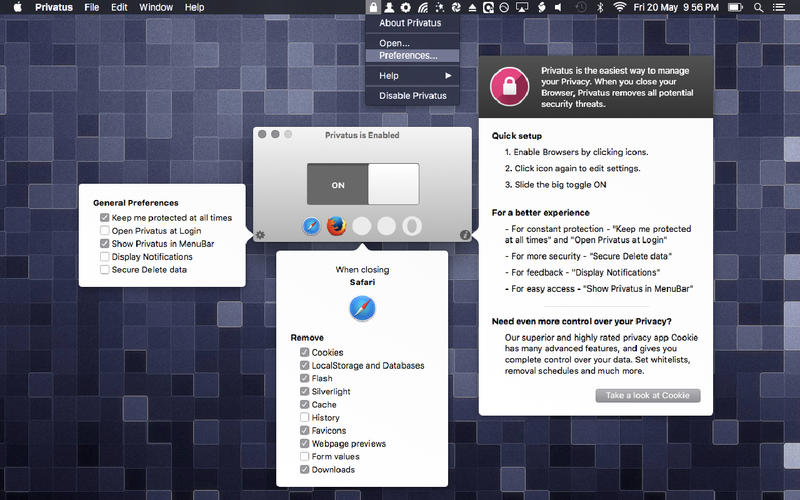Open the Edit menu
Image resolution: width=800 pixels, height=500 pixels.
119,7
